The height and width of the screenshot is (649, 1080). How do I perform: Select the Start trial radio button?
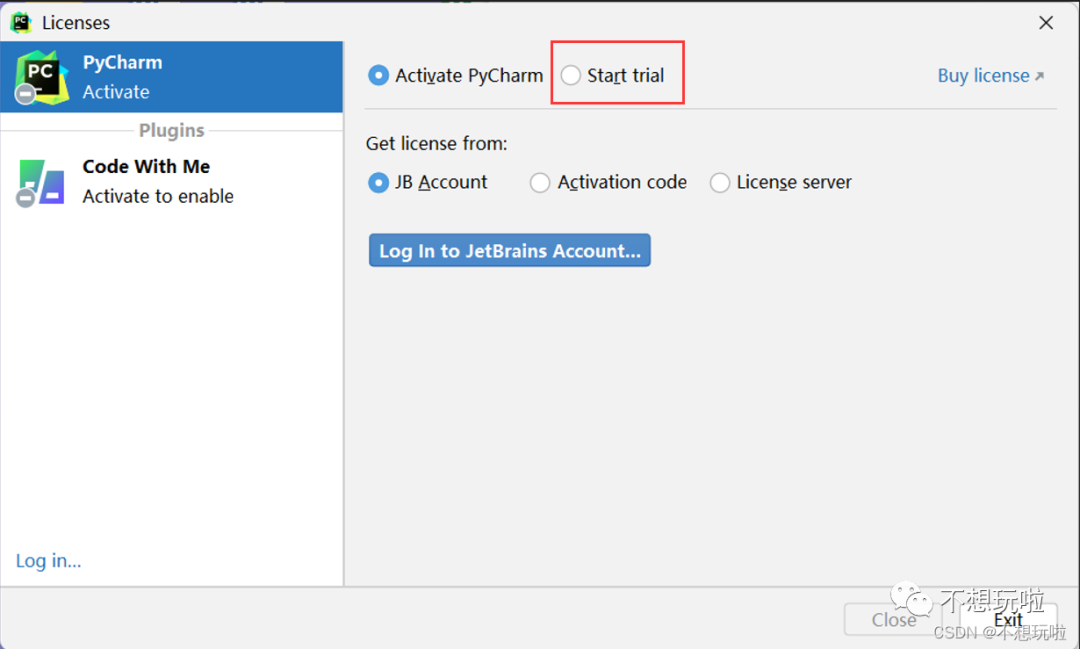point(571,75)
